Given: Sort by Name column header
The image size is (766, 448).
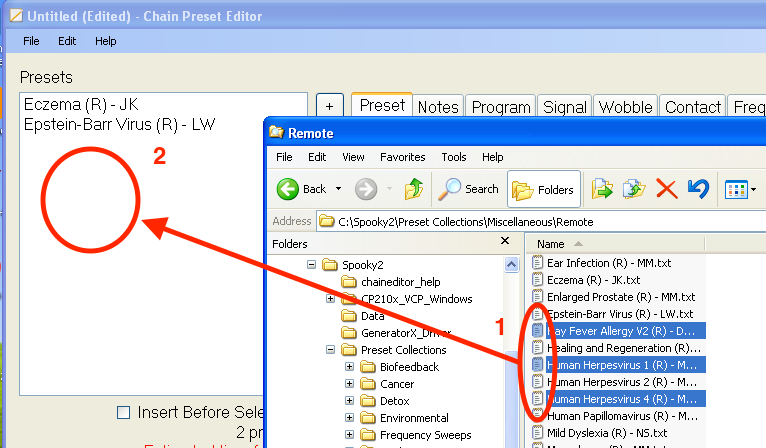Looking at the screenshot, I should coord(615,243).
